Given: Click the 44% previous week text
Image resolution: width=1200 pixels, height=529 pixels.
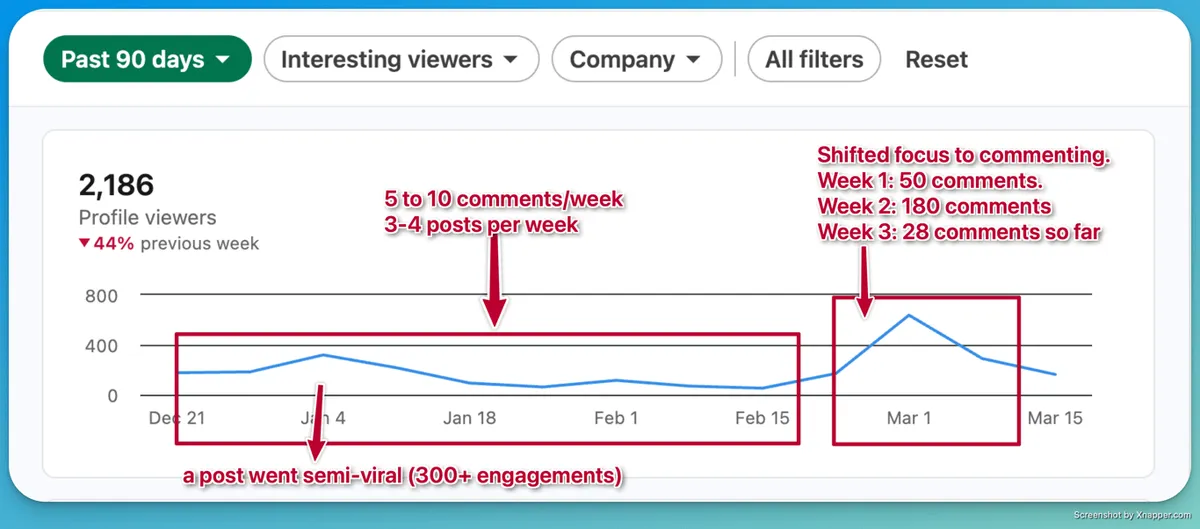Looking at the screenshot, I should click(176, 244).
